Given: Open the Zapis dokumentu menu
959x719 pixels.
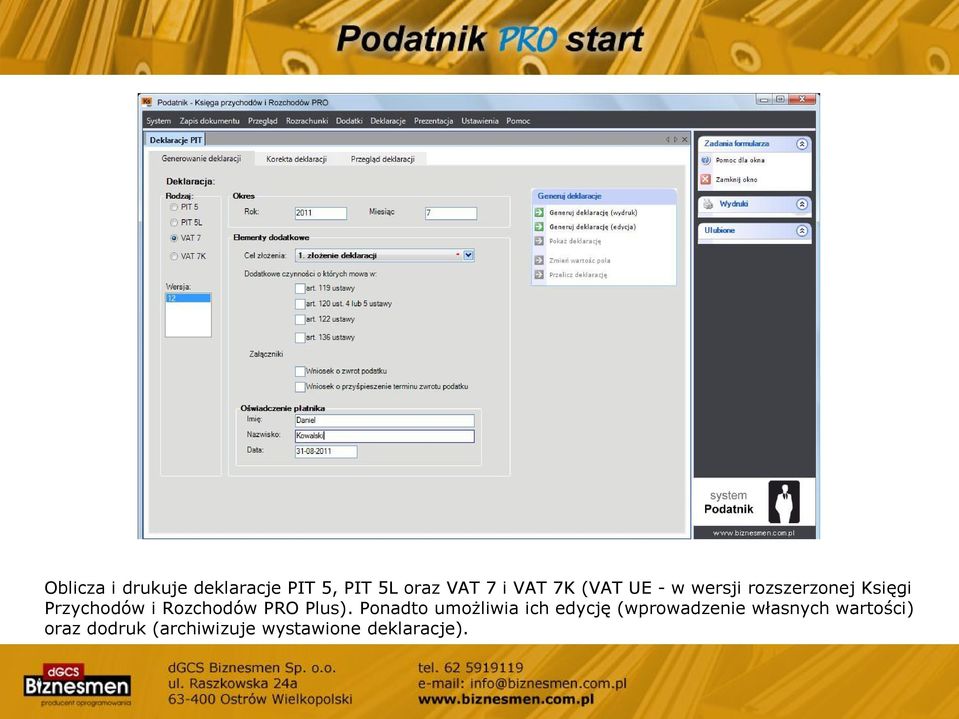Looking at the screenshot, I should [x=210, y=121].
